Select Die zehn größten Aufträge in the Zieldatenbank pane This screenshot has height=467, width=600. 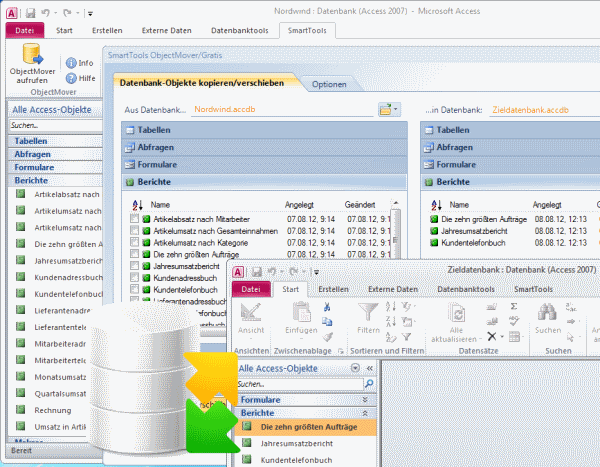(x=305, y=427)
